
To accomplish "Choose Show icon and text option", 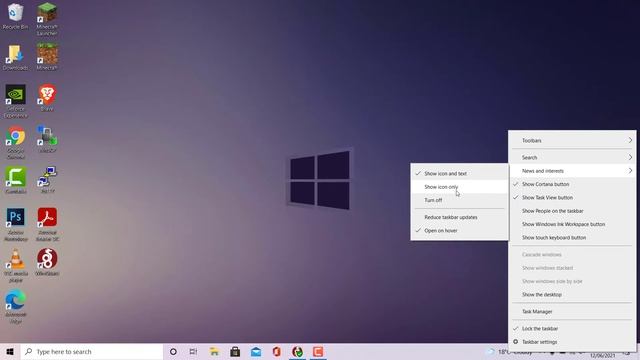I will [x=460, y=173].
